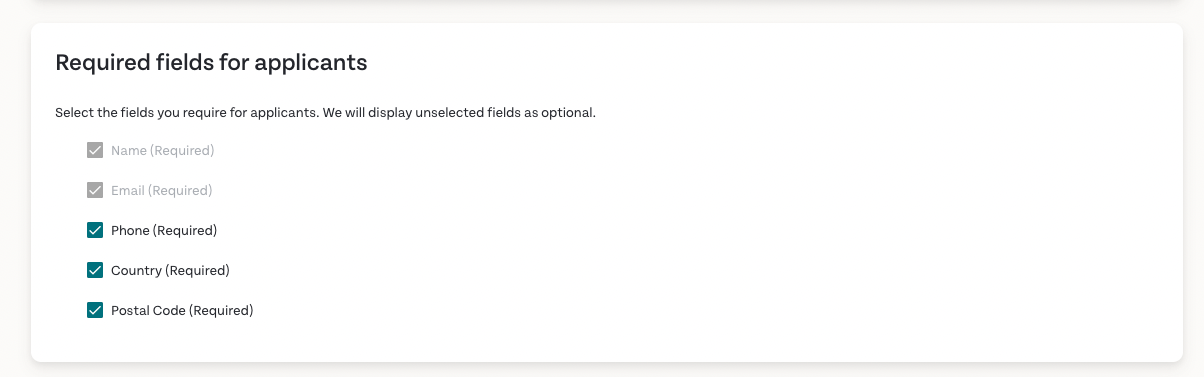Click the word 'applicants' in the heading
This screenshot has width=1204, height=377.
pyautogui.click(x=311, y=64)
